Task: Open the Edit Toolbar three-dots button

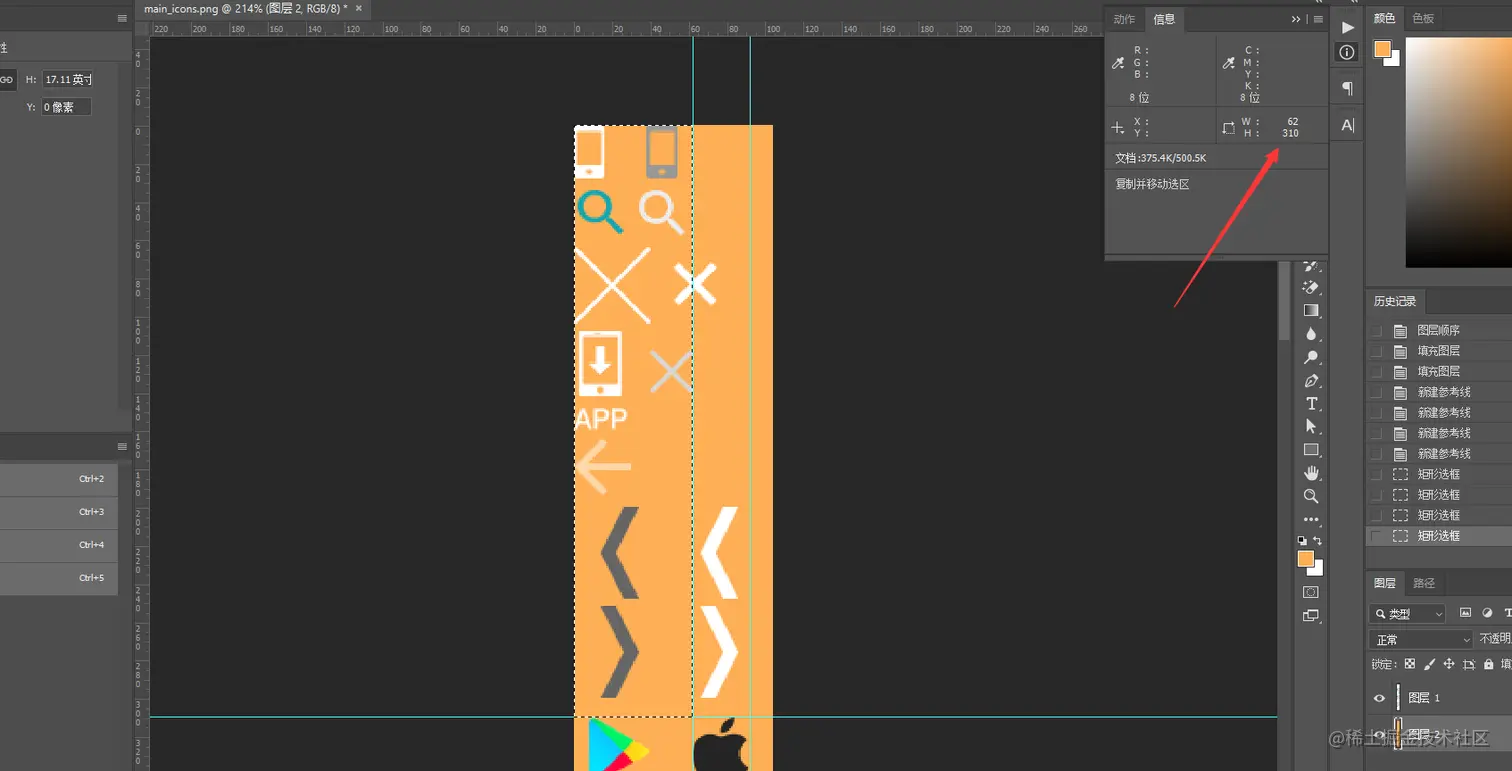Action: tap(1311, 519)
